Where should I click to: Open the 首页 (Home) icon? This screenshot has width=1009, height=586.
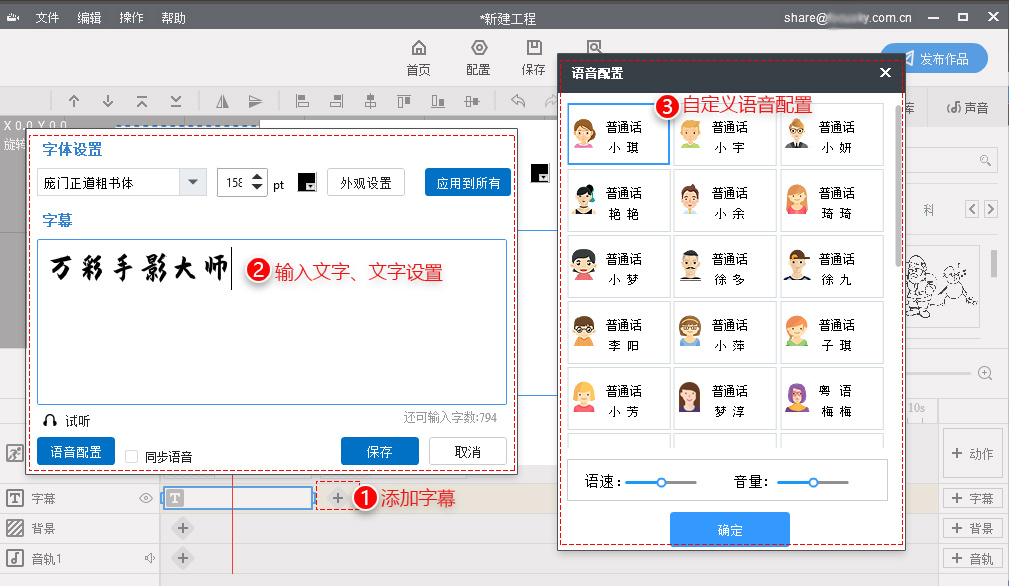[418, 57]
